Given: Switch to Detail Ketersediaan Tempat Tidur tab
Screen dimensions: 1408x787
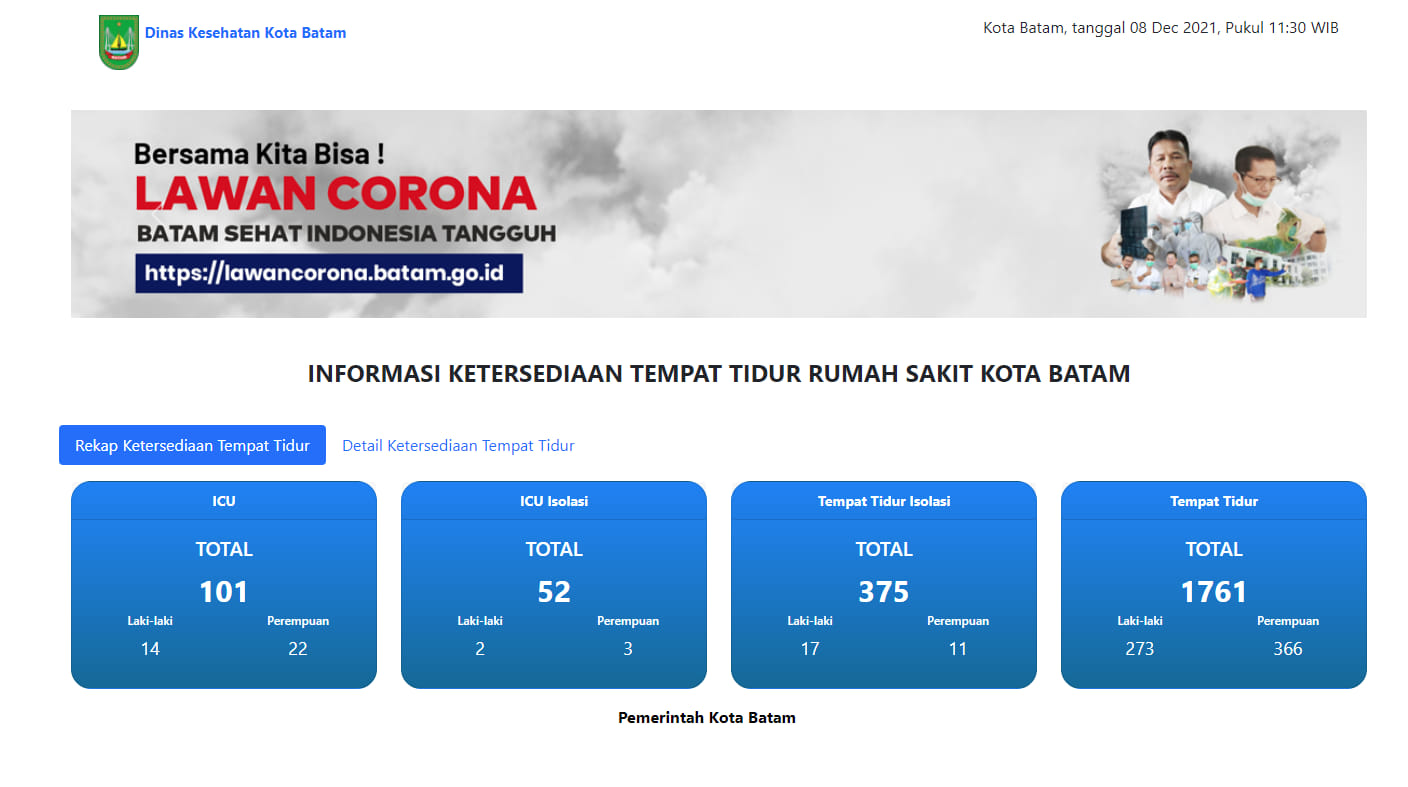Looking at the screenshot, I should [x=458, y=446].
